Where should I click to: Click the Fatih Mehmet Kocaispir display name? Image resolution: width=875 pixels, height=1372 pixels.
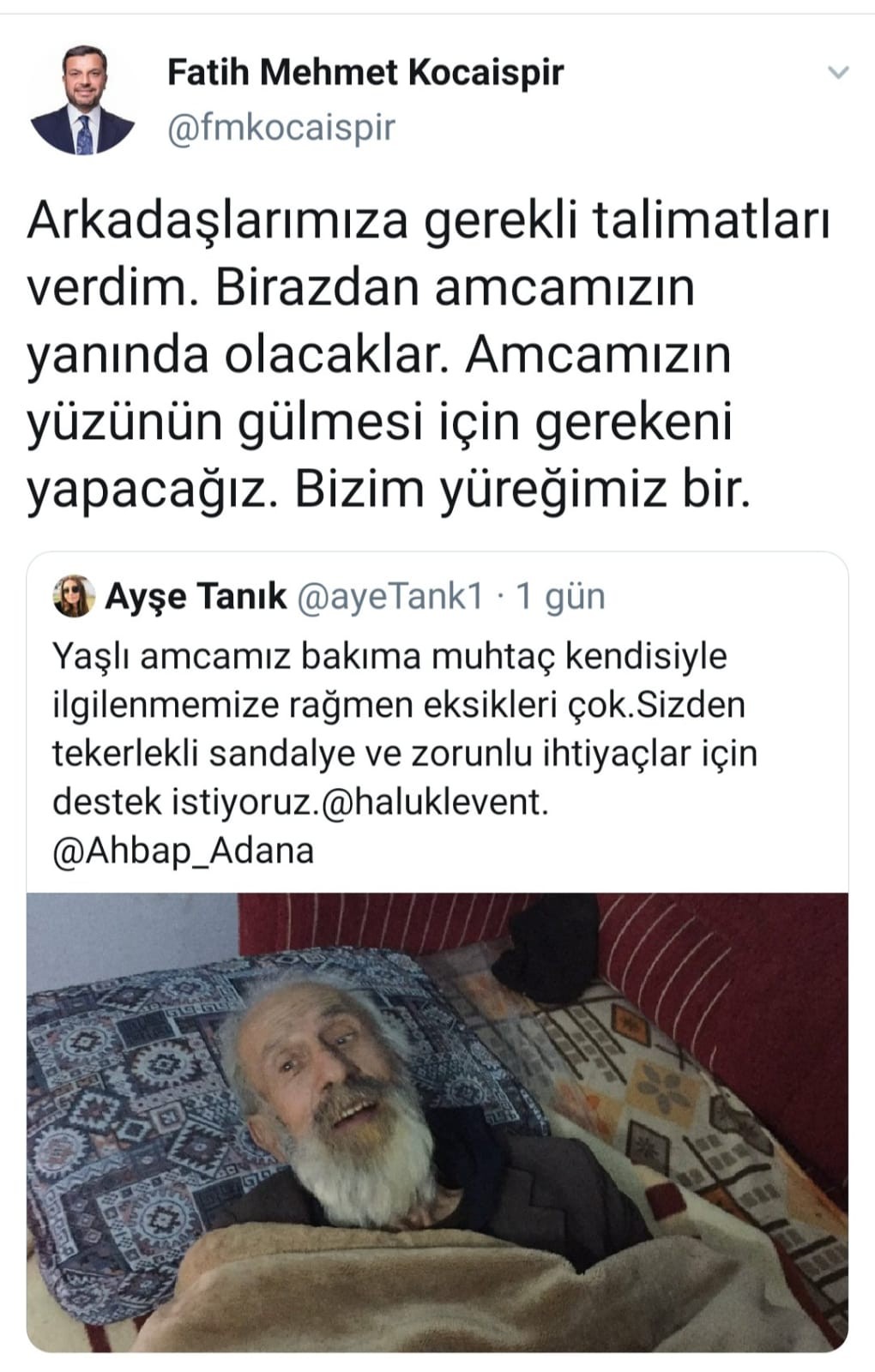coord(365,72)
